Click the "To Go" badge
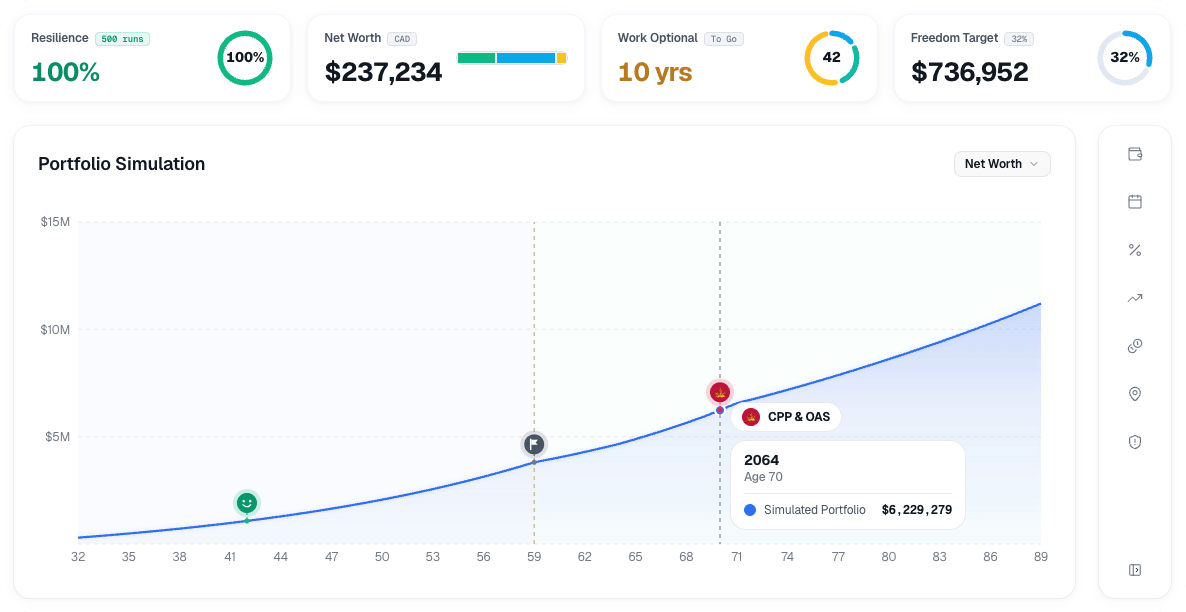1186x612 pixels. click(x=724, y=39)
